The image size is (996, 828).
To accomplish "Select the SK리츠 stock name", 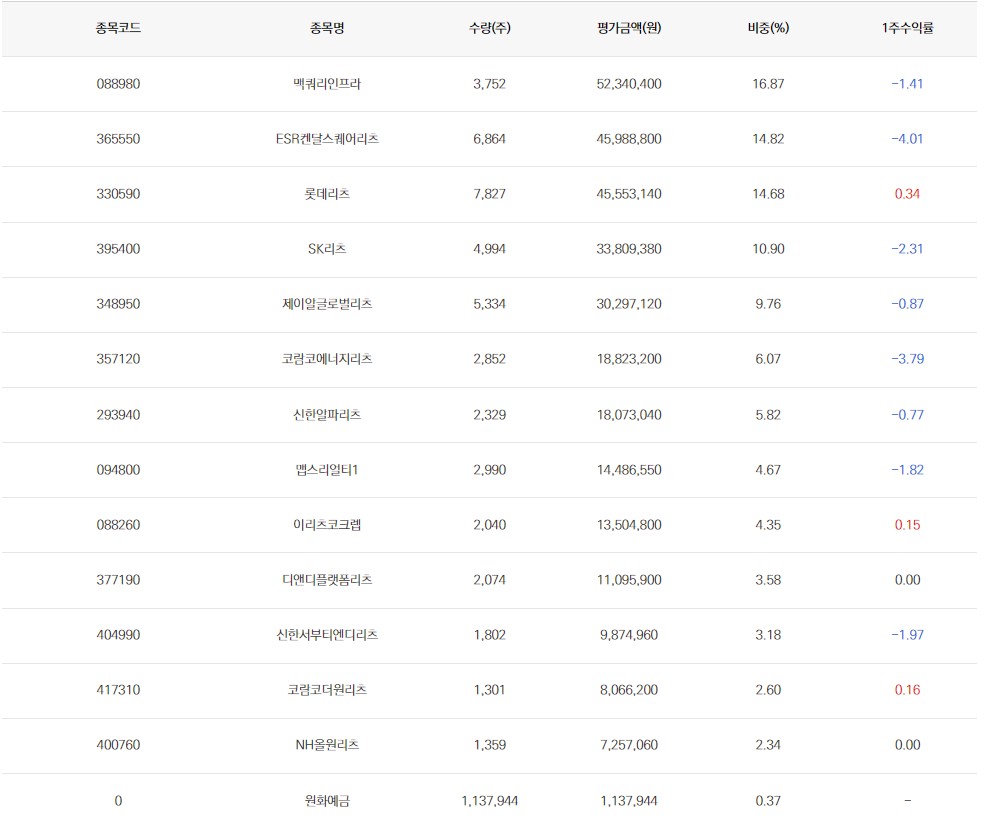I will (x=327, y=249).
